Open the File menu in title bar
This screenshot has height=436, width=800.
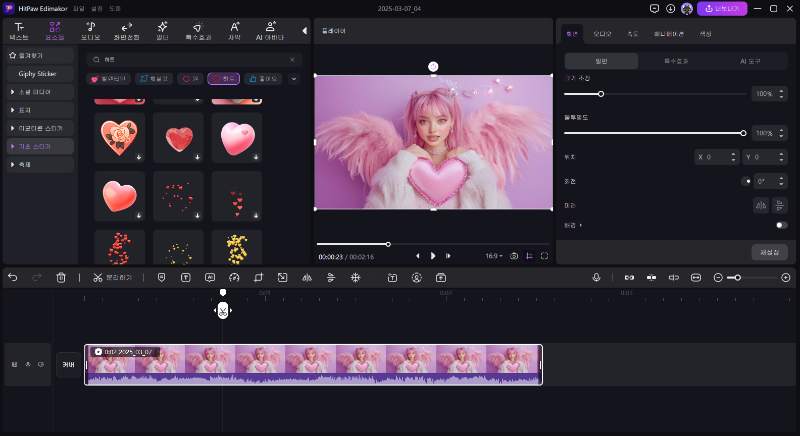[x=79, y=8]
